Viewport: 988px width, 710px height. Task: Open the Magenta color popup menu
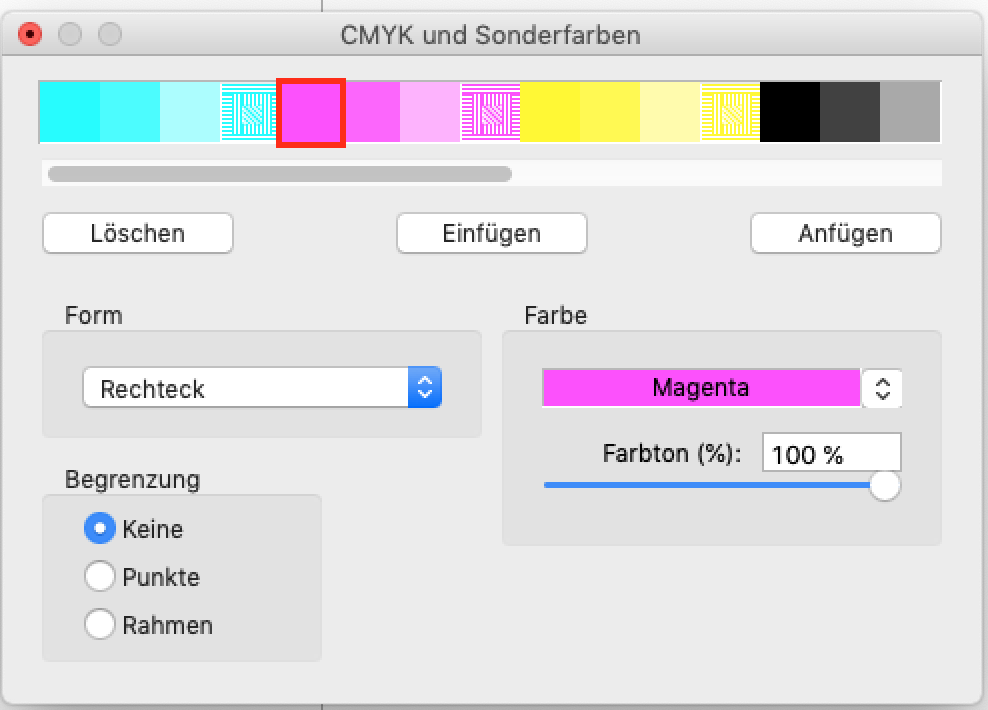pos(701,387)
